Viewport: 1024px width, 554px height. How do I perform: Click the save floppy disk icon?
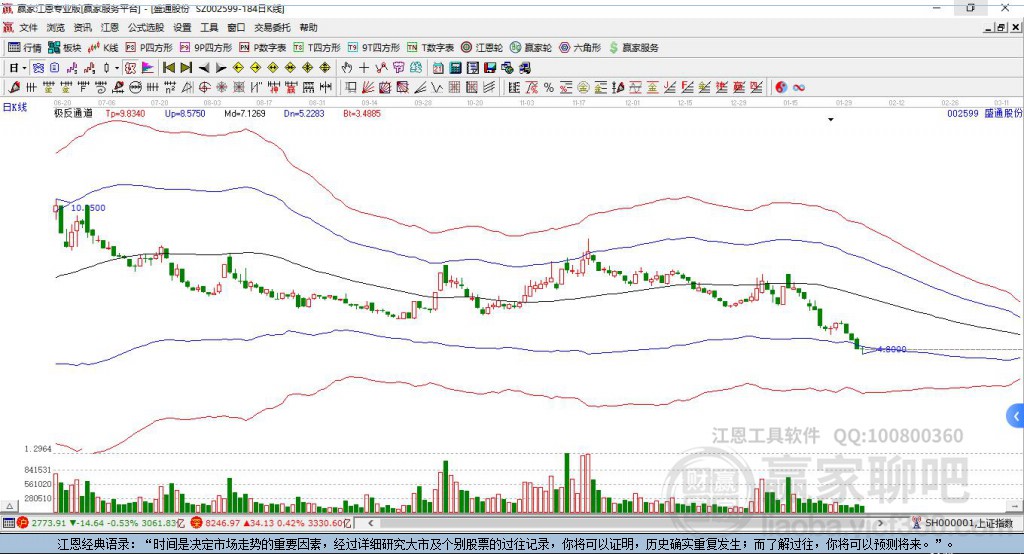[490, 68]
